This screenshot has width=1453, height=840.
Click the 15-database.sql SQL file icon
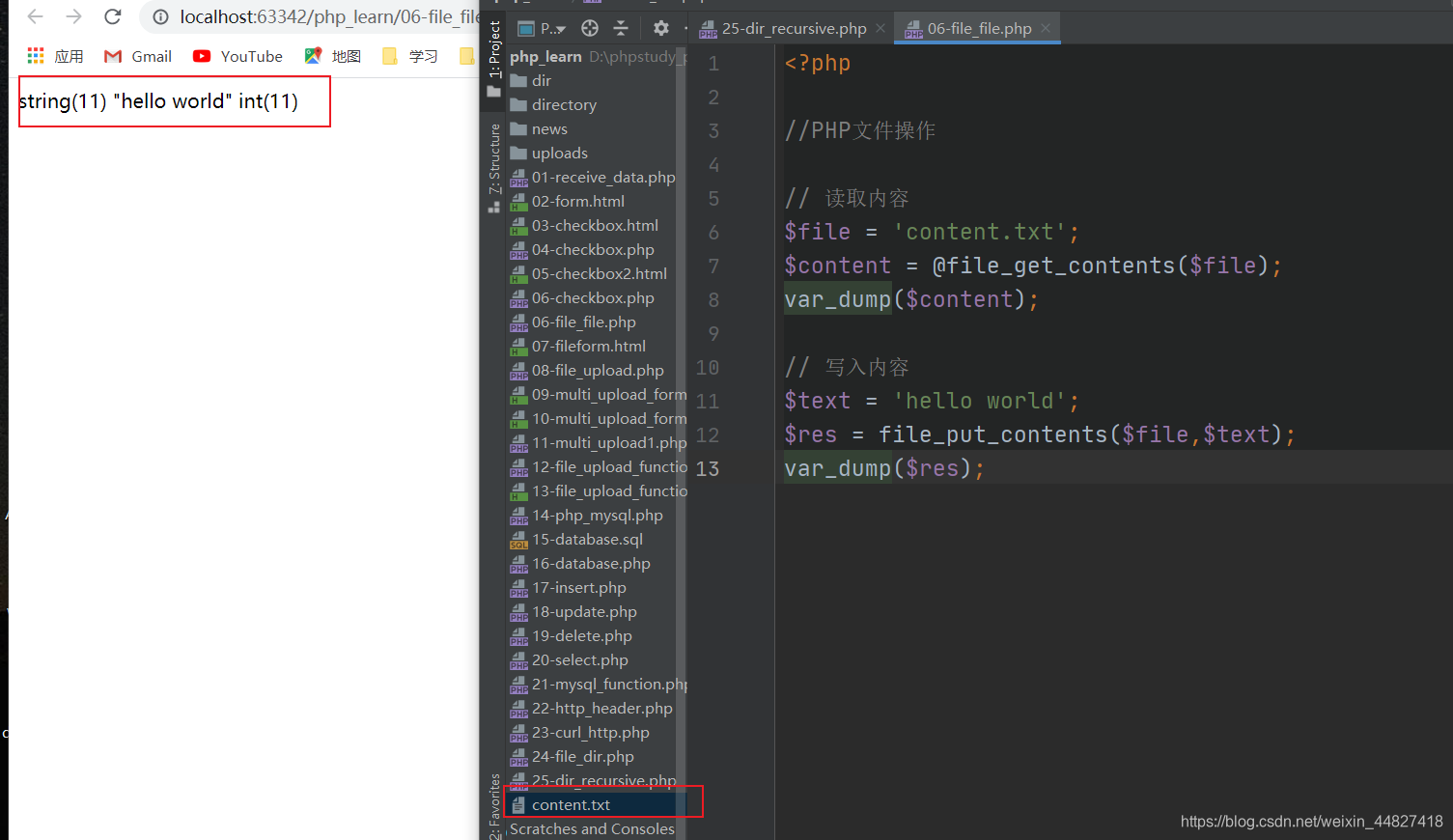[519, 540]
